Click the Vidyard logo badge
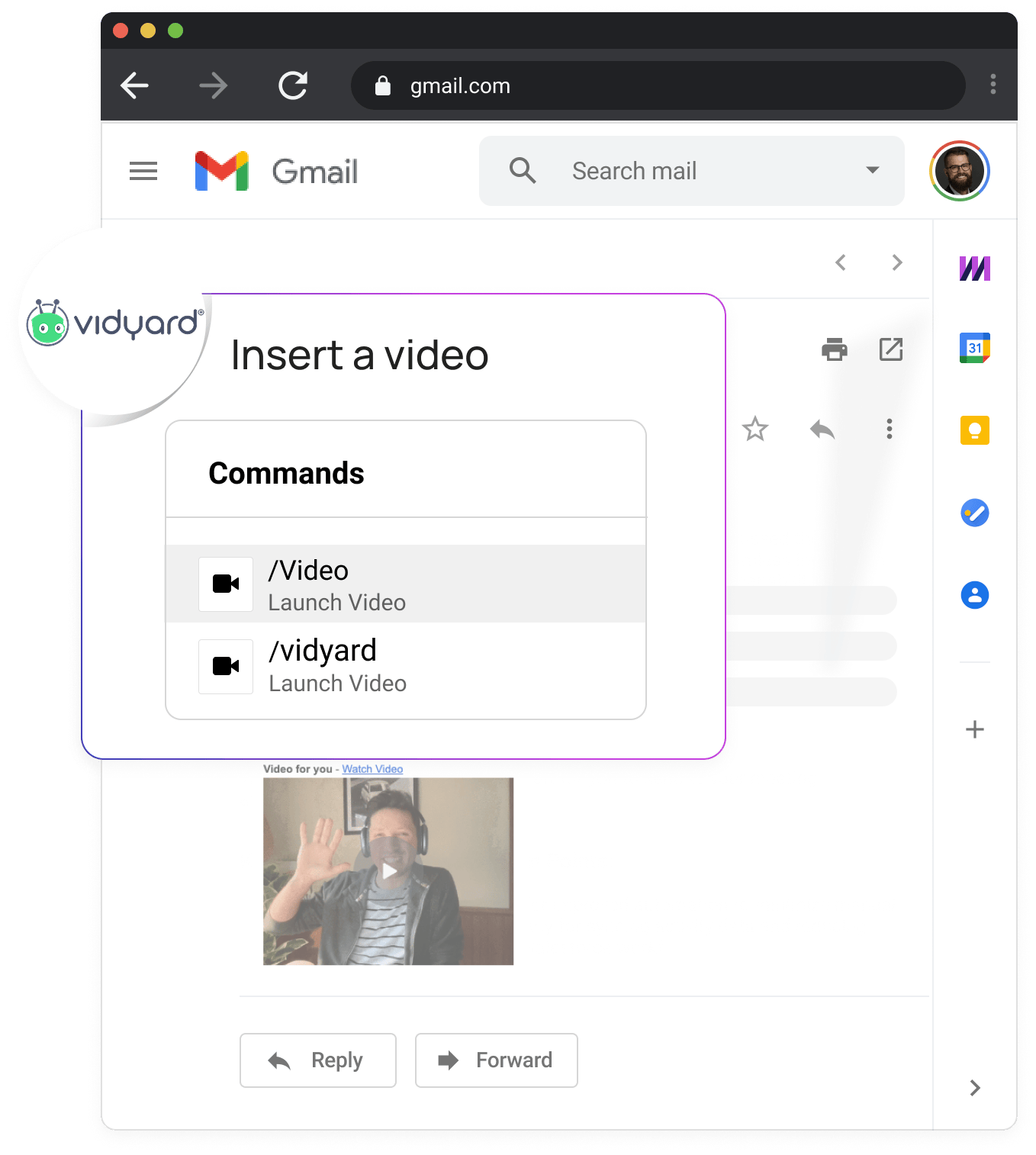The width and height of the screenshot is (1036, 1155). tap(114, 323)
